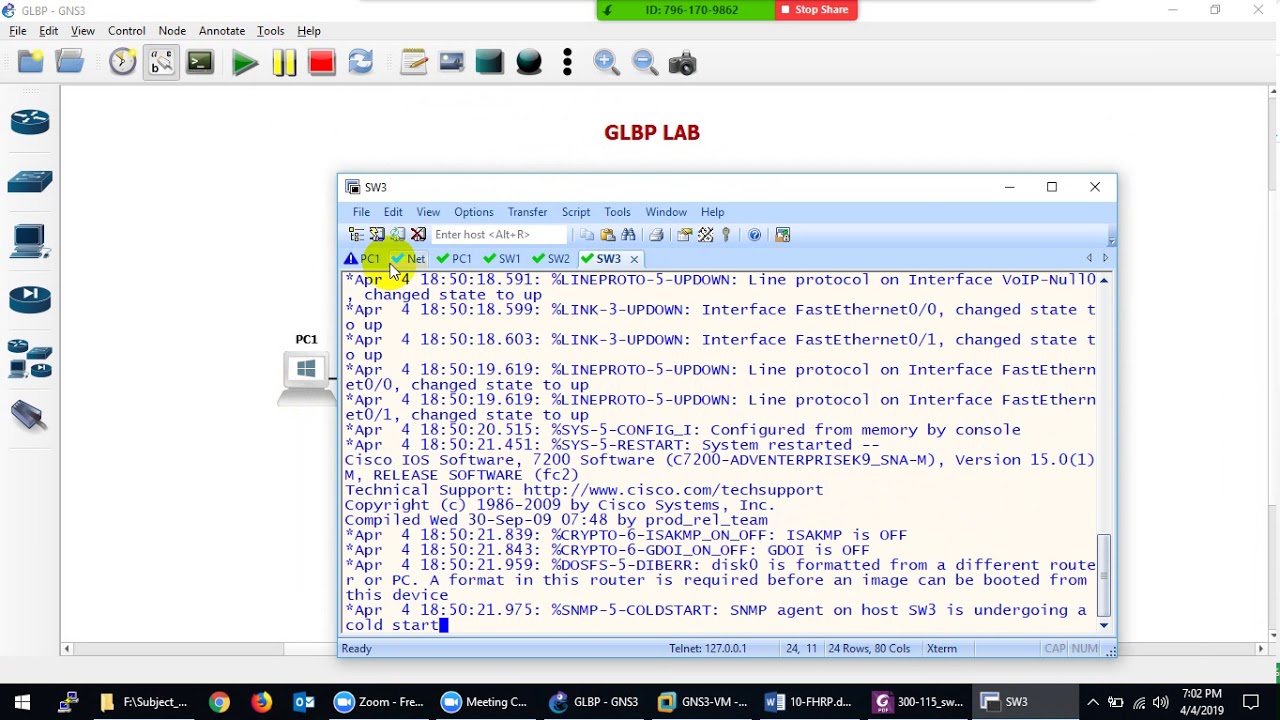
Task: Open SecureCRT Options menu
Action: click(474, 212)
